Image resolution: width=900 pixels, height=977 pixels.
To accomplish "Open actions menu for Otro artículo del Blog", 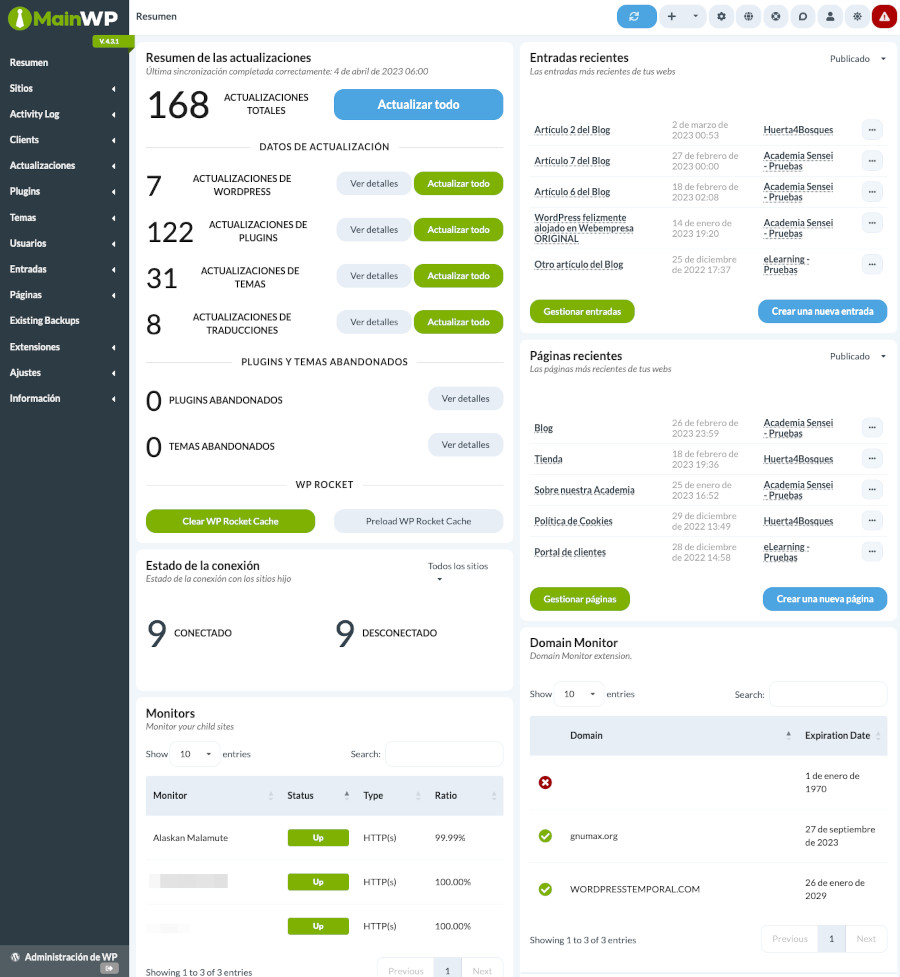I will coord(872,264).
